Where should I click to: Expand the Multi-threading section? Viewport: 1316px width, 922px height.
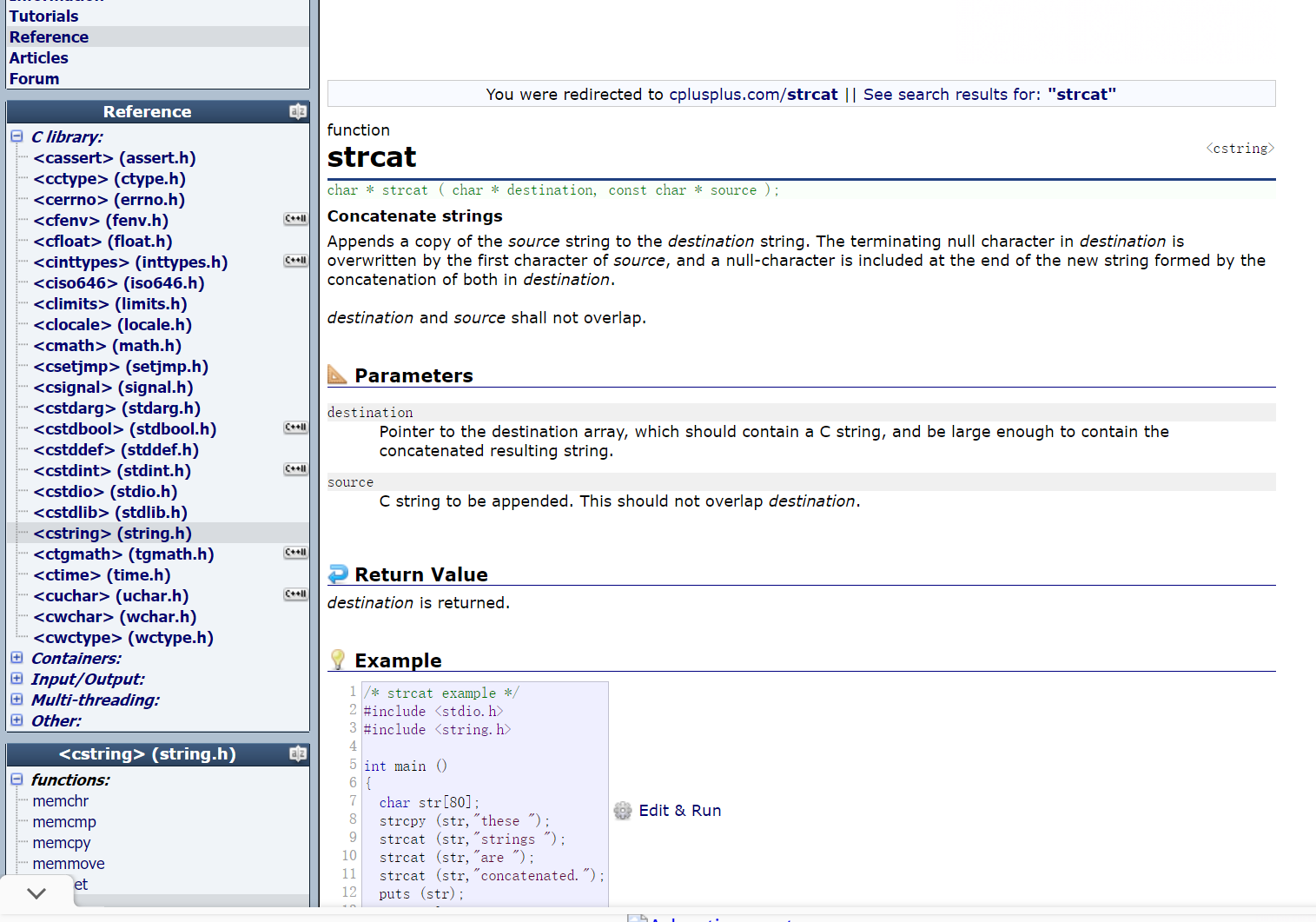pos(17,700)
